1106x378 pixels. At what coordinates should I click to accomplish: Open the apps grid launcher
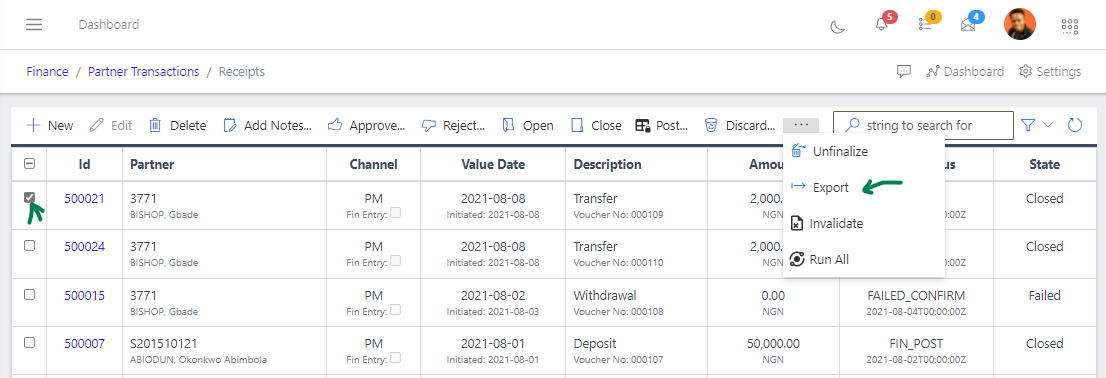(1070, 26)
